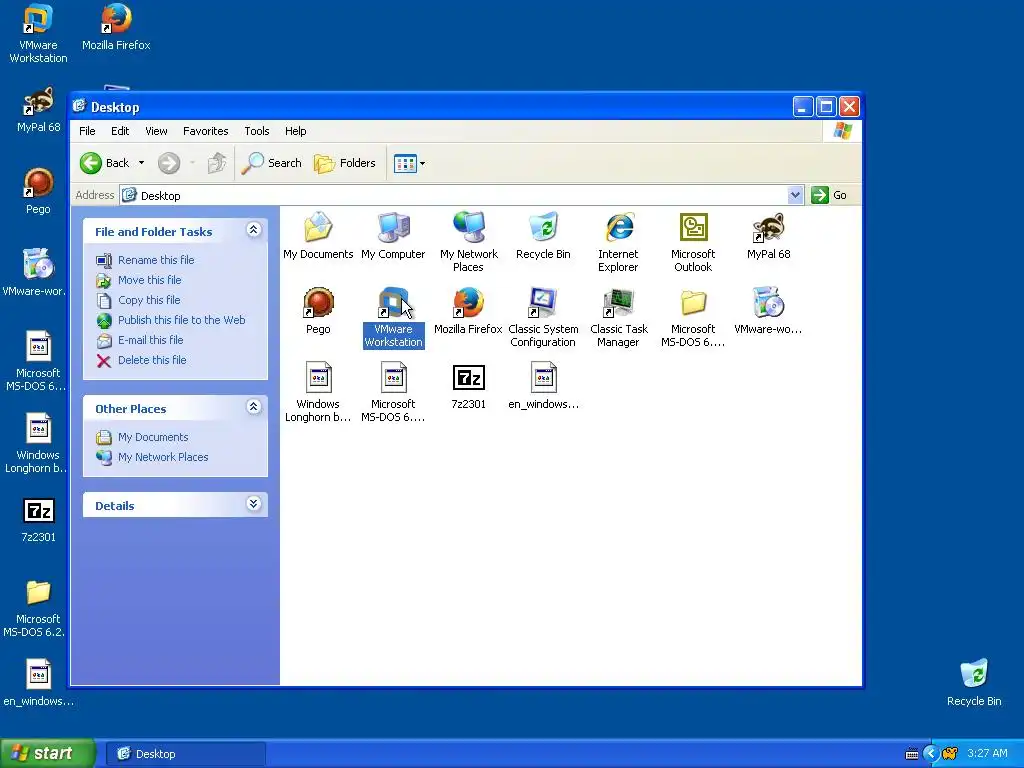Click the Go button beside address bar
This screenshot has width=1024, height=768.
coord(829,195)
